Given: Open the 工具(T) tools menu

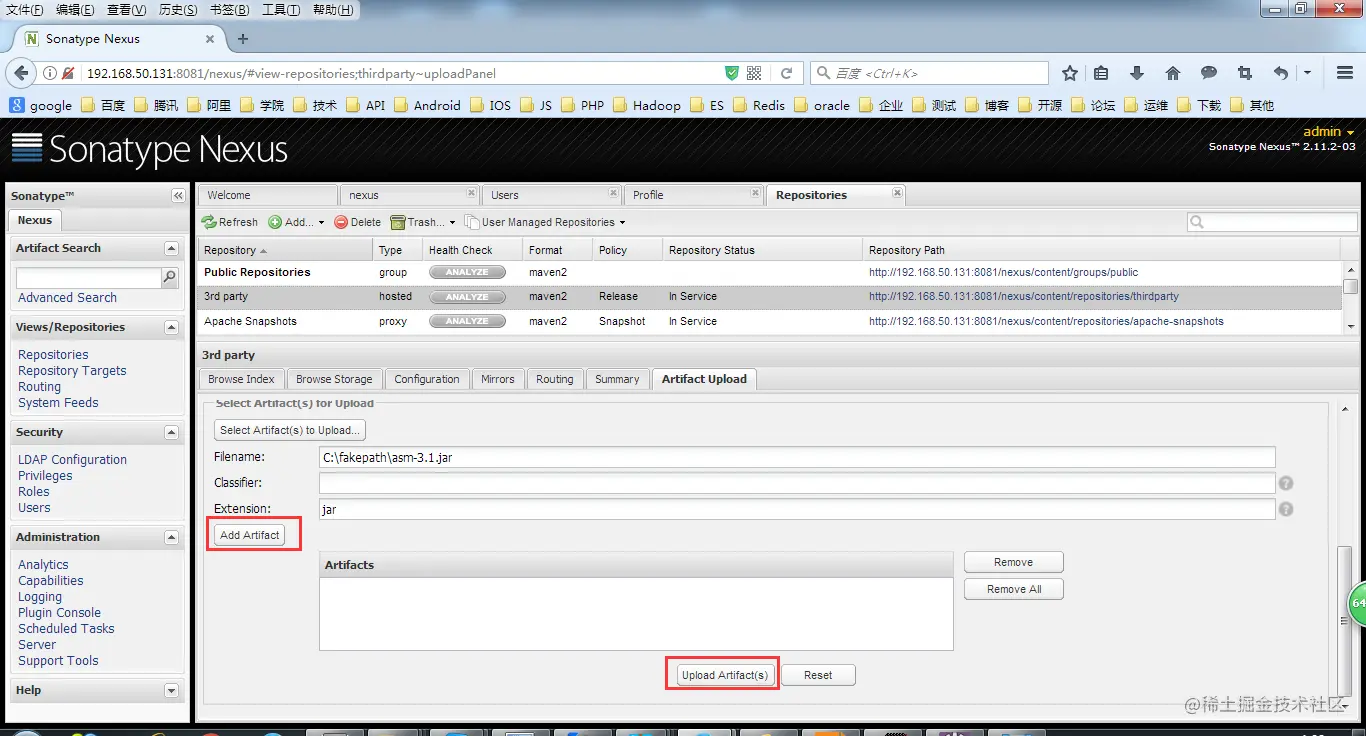Looking at the screenshot, I should click(x=281, y=10).
